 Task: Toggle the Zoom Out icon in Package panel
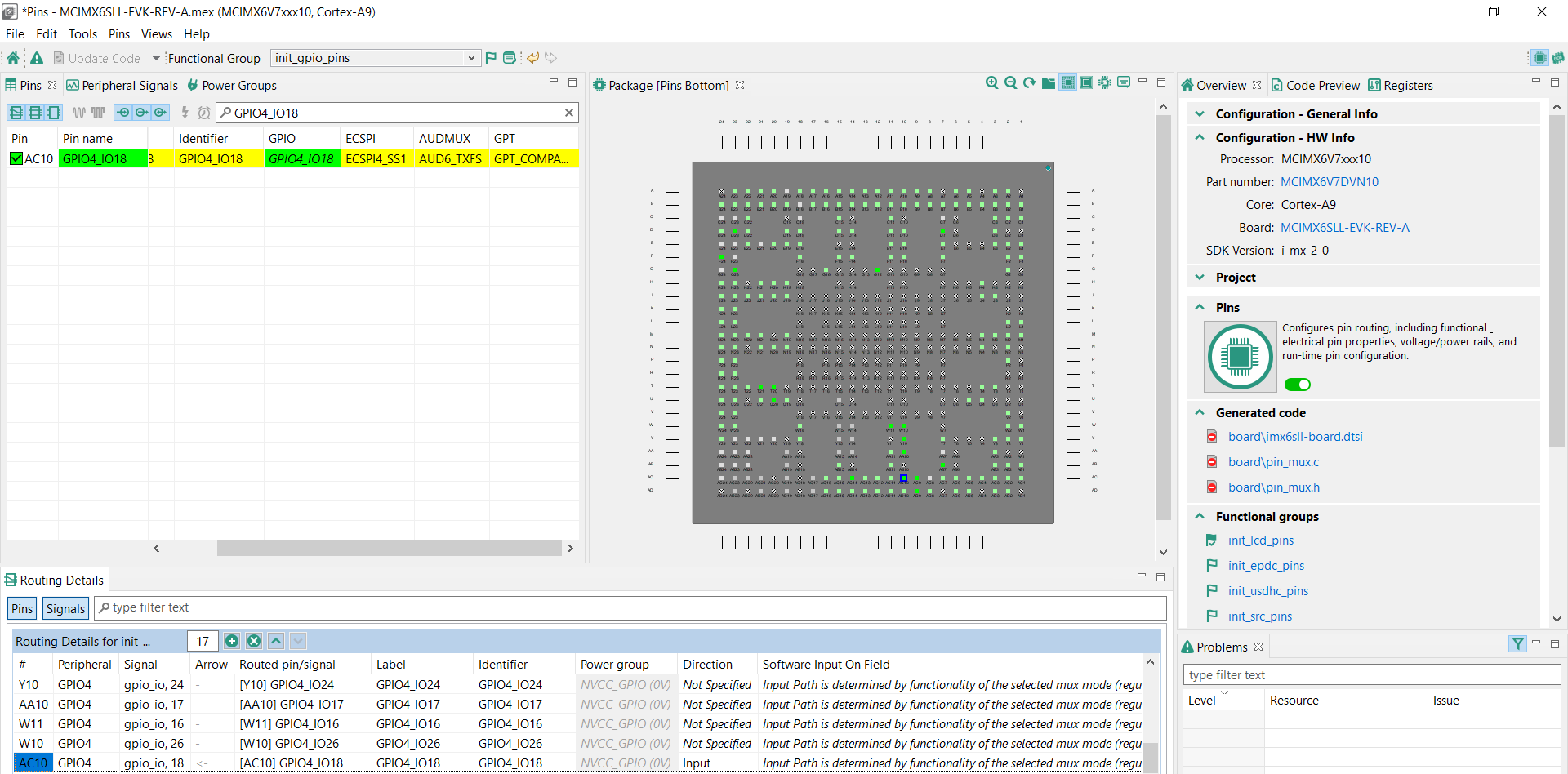pos(1011,82)
